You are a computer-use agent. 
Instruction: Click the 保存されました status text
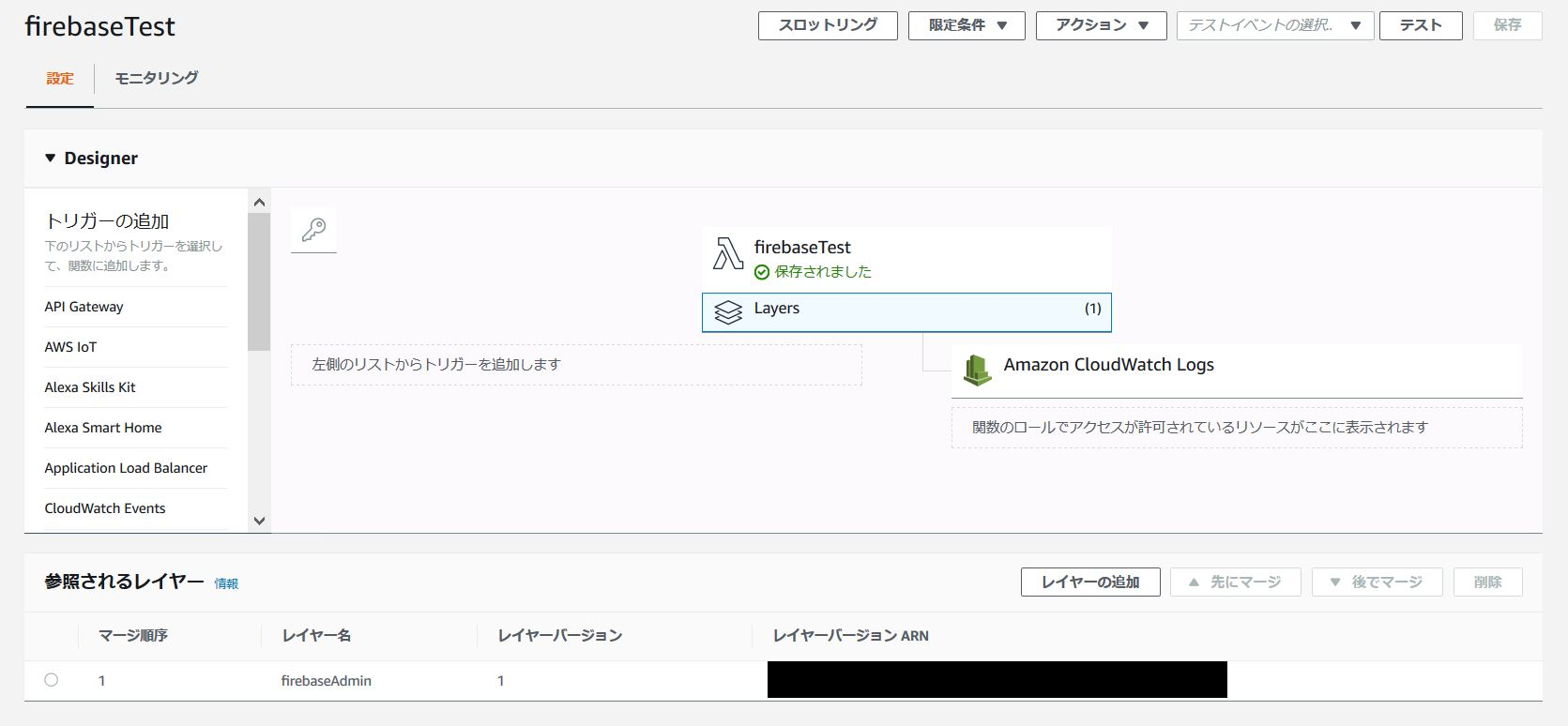tap(823, 272)
